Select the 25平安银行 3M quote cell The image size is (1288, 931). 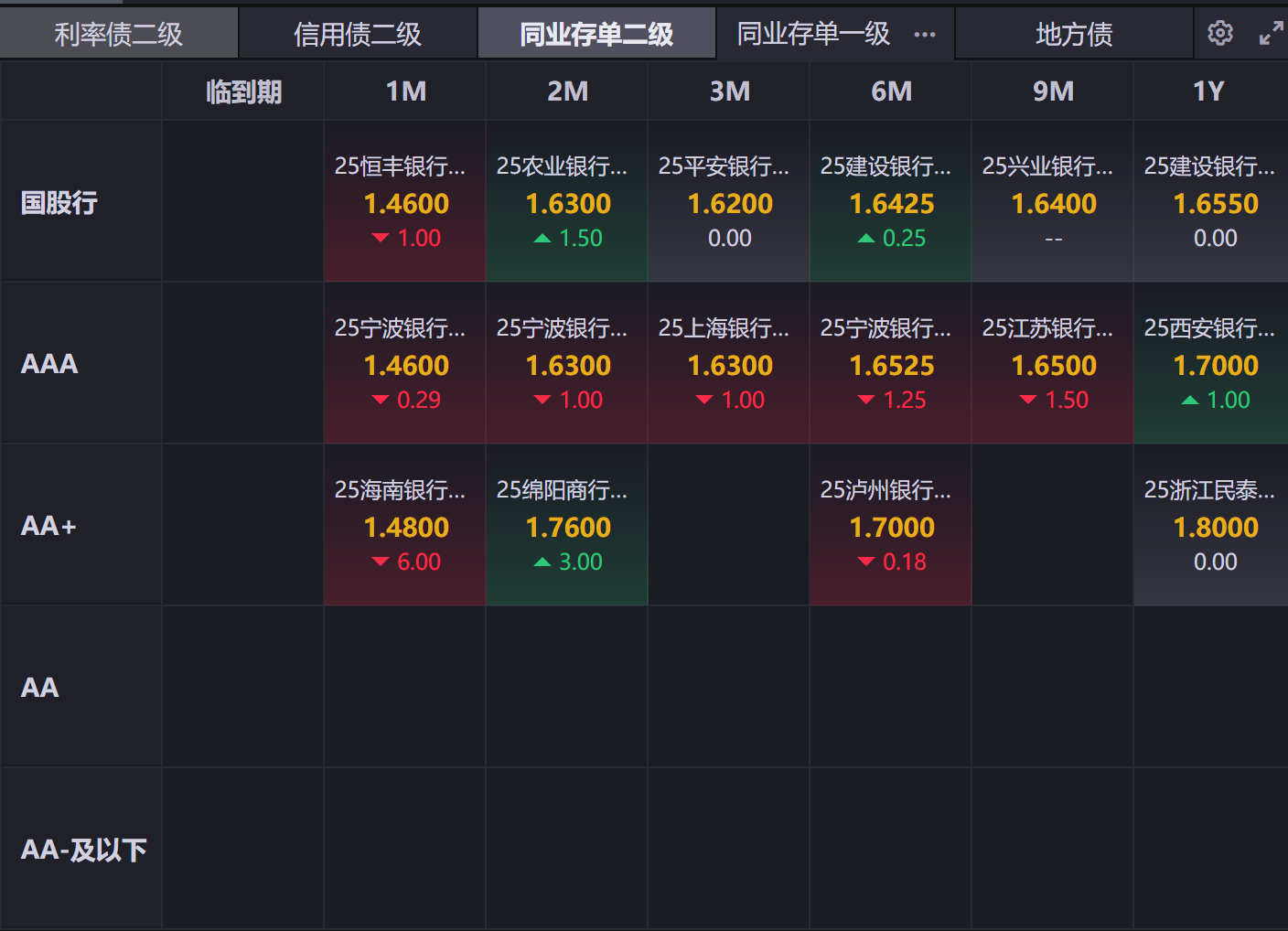coord(729,202)
